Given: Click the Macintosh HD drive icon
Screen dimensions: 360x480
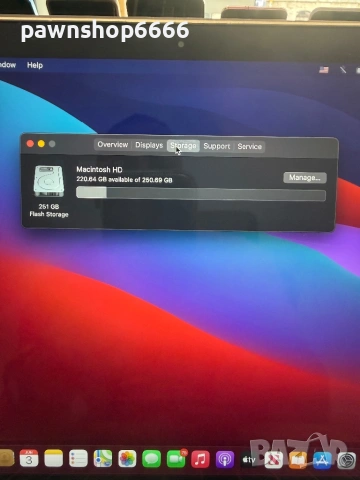Looking at the screenshot, I should pyautogui.click(x=49, y=181).
